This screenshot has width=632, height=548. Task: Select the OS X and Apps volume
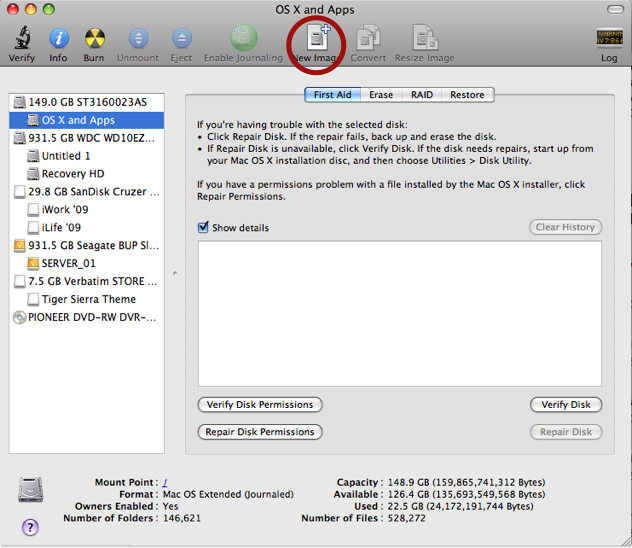pyautogui.click(x=87, y=120)
